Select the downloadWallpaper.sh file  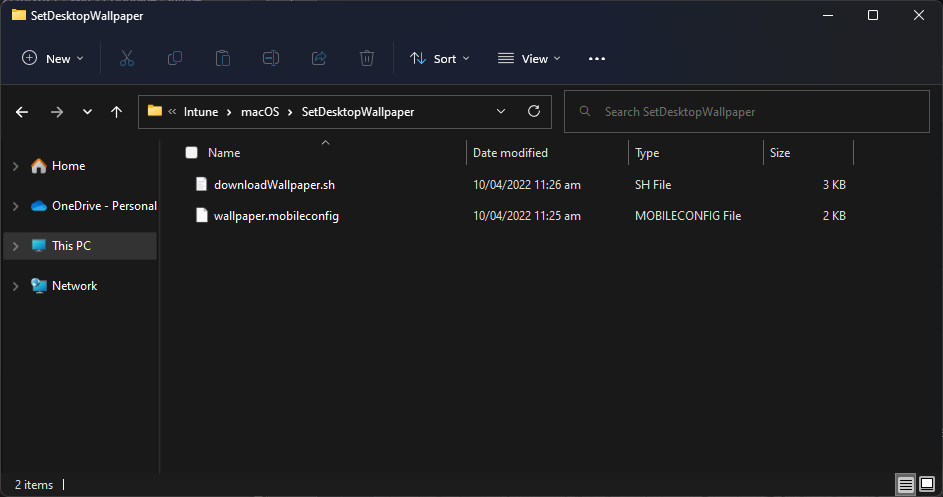[274, 185]
